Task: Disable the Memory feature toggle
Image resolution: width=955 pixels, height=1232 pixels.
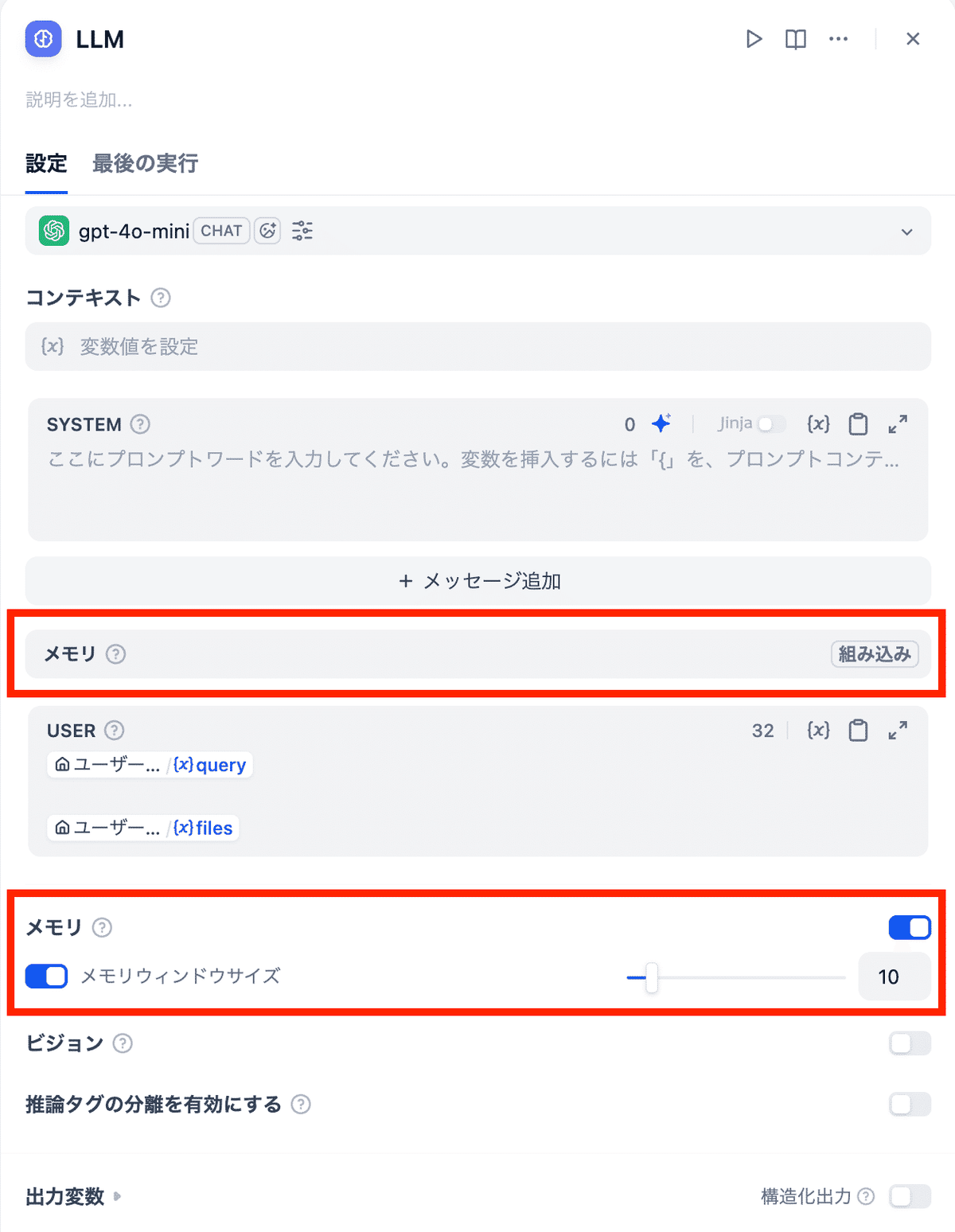Action: (910, 927)
